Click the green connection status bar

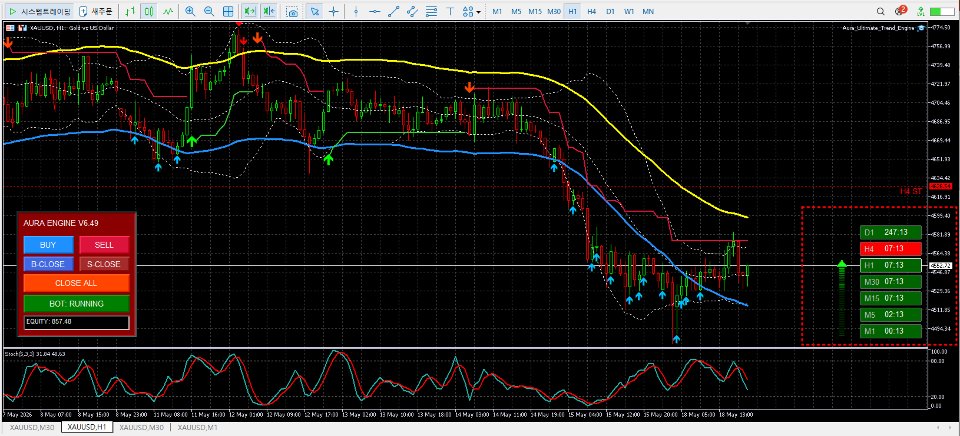(x=942, y=12)
